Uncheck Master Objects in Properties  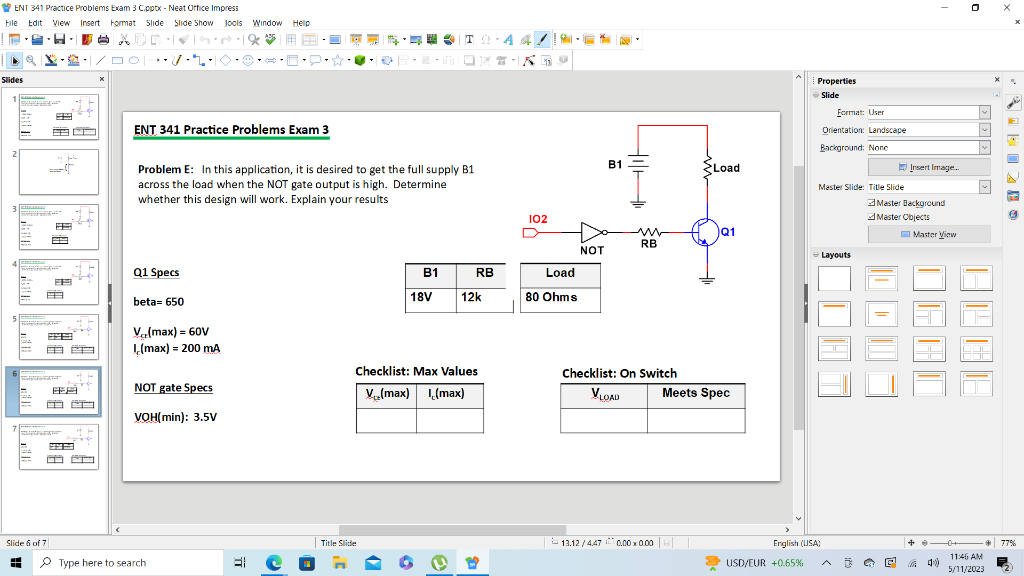[x=871, y=217]
